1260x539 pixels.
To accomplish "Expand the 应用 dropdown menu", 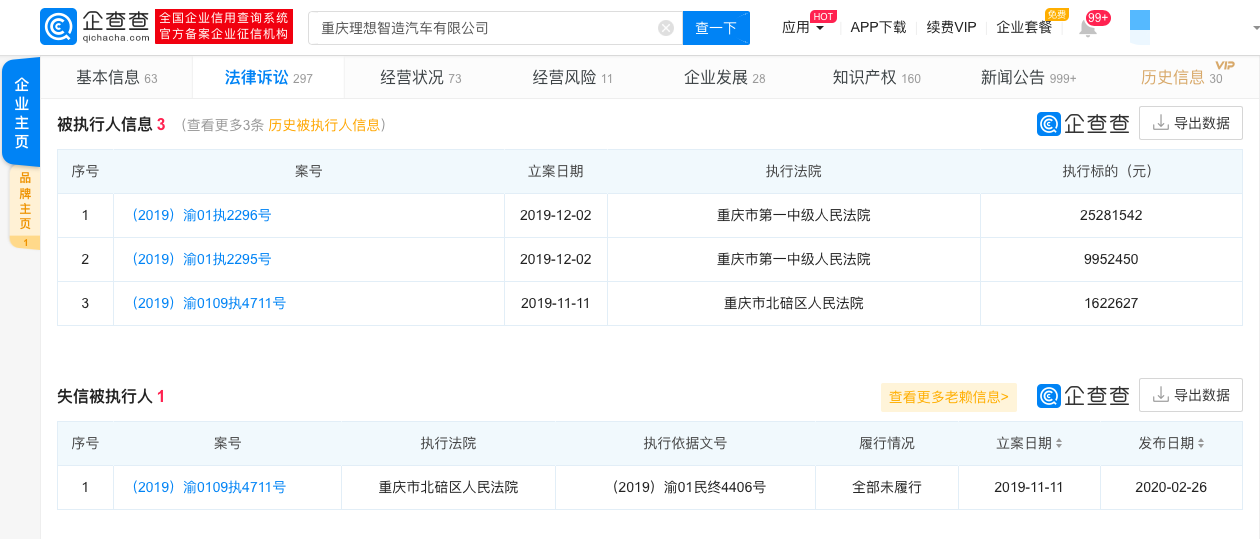I will click(x=803, y=28).
